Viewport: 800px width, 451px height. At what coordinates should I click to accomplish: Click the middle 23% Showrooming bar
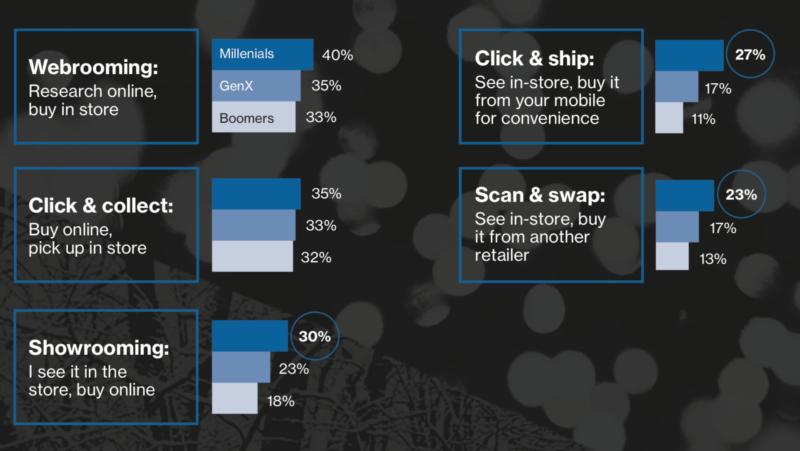(241, 367)
